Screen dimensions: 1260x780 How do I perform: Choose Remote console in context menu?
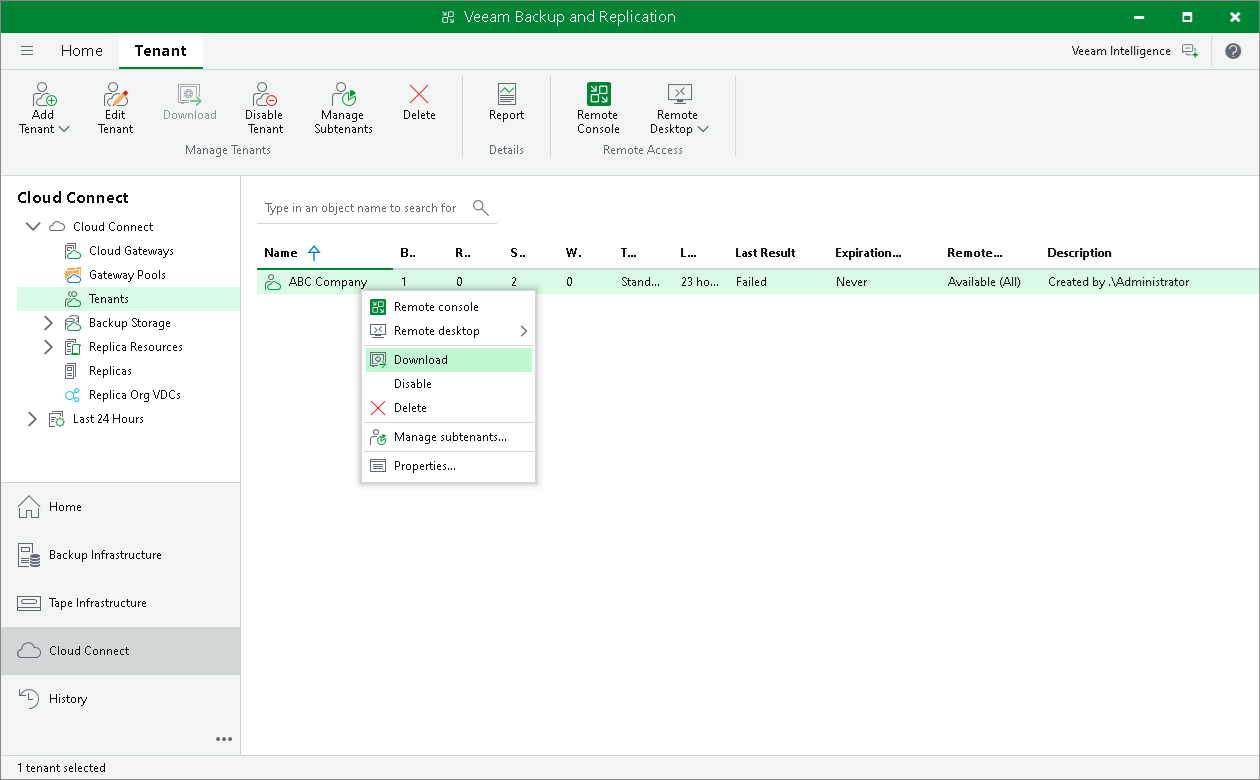(x=449, y=307)
